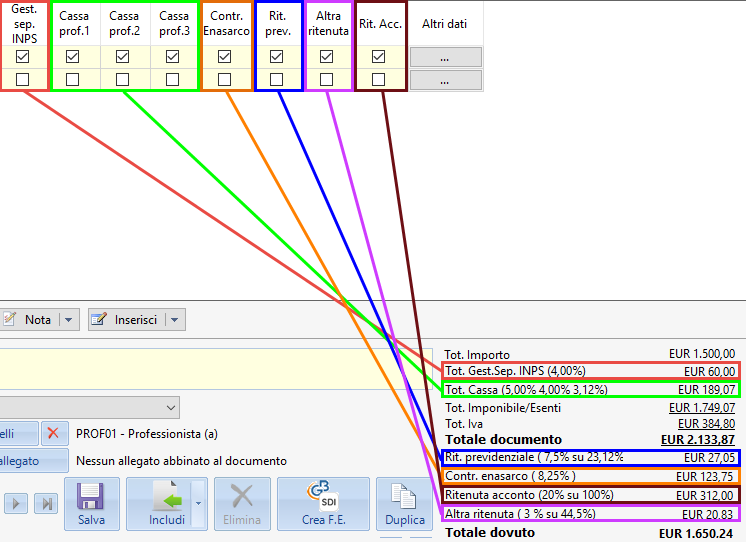
Task: Check Rit. prev. in second row
Action: tap(276, 79)
